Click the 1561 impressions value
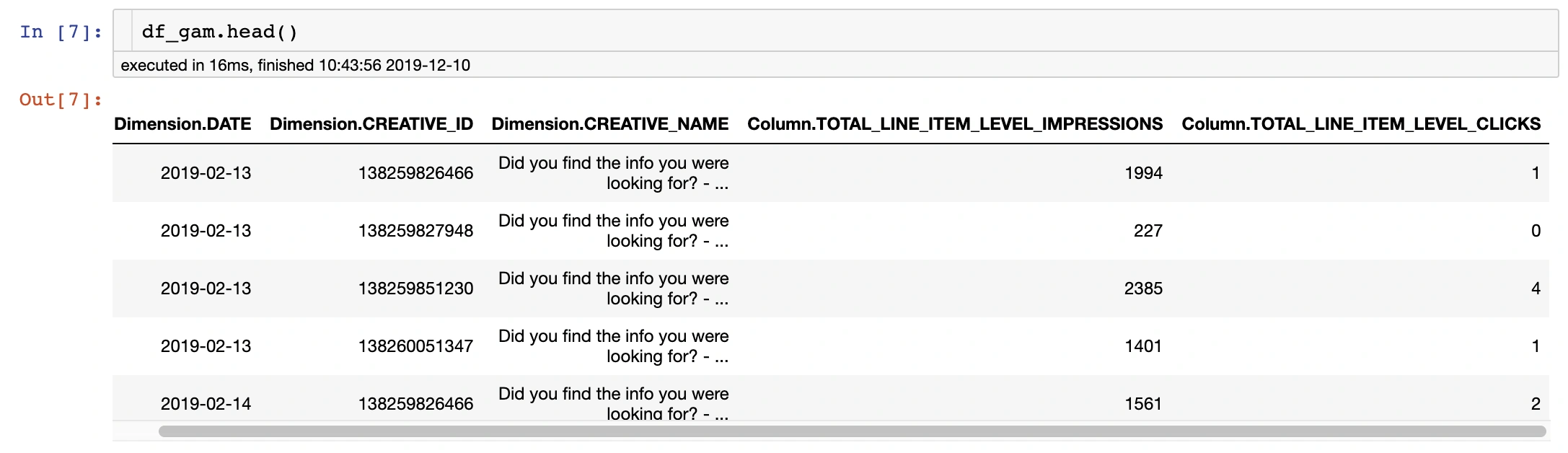 [x=1143, y=404]
